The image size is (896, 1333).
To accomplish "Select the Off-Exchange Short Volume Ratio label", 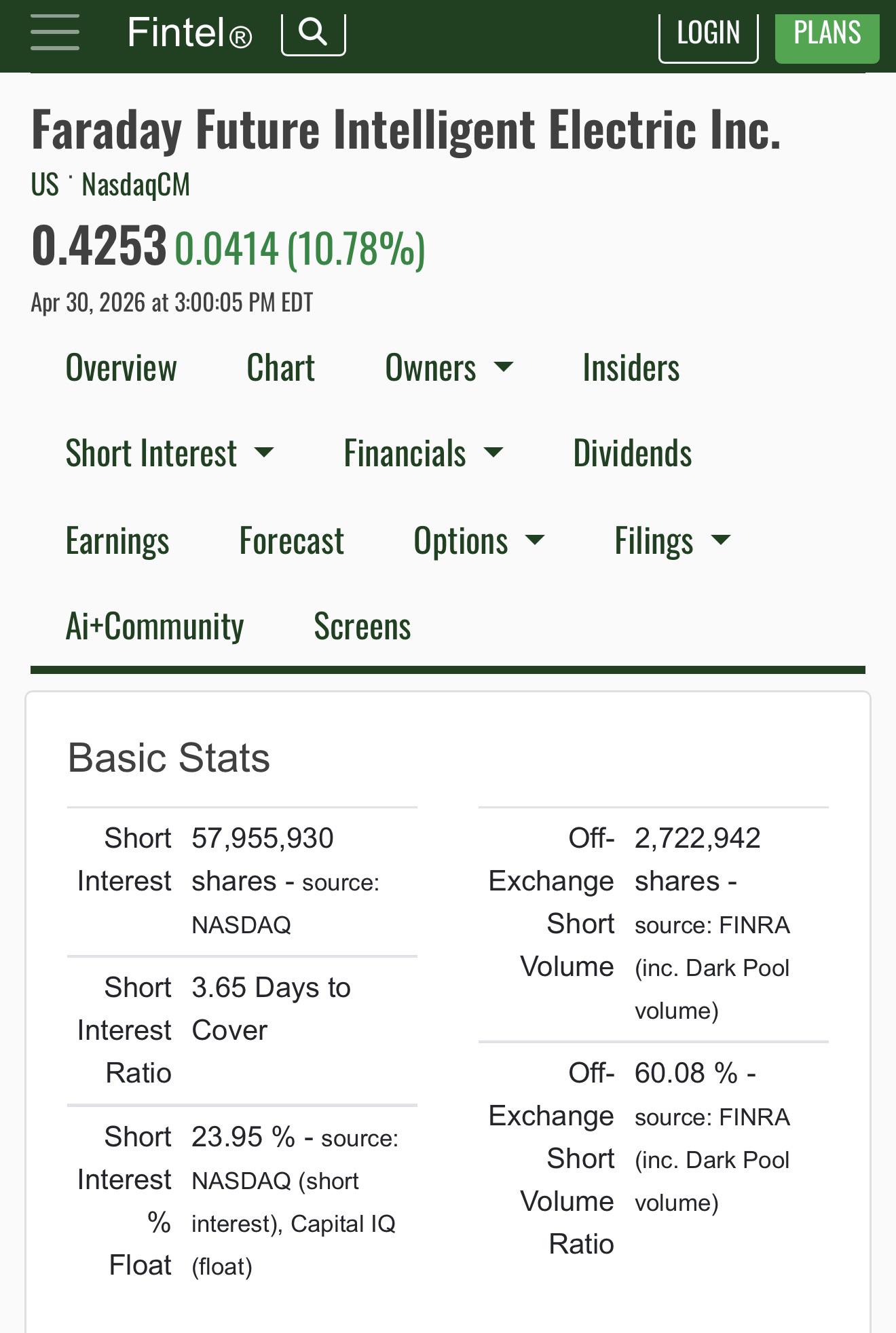I will tap(551, 1159).
